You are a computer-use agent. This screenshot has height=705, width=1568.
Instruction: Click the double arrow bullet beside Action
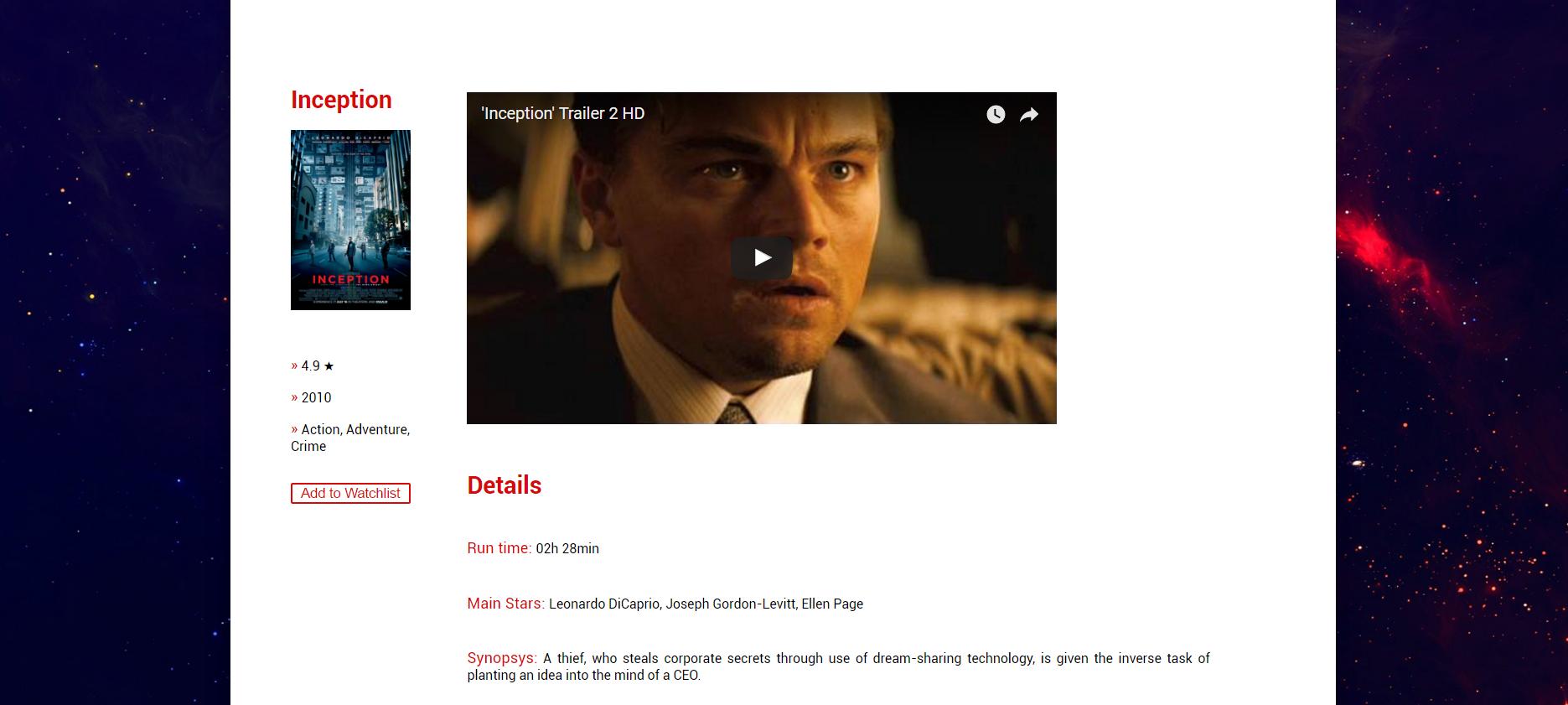[x=294, y=429]
